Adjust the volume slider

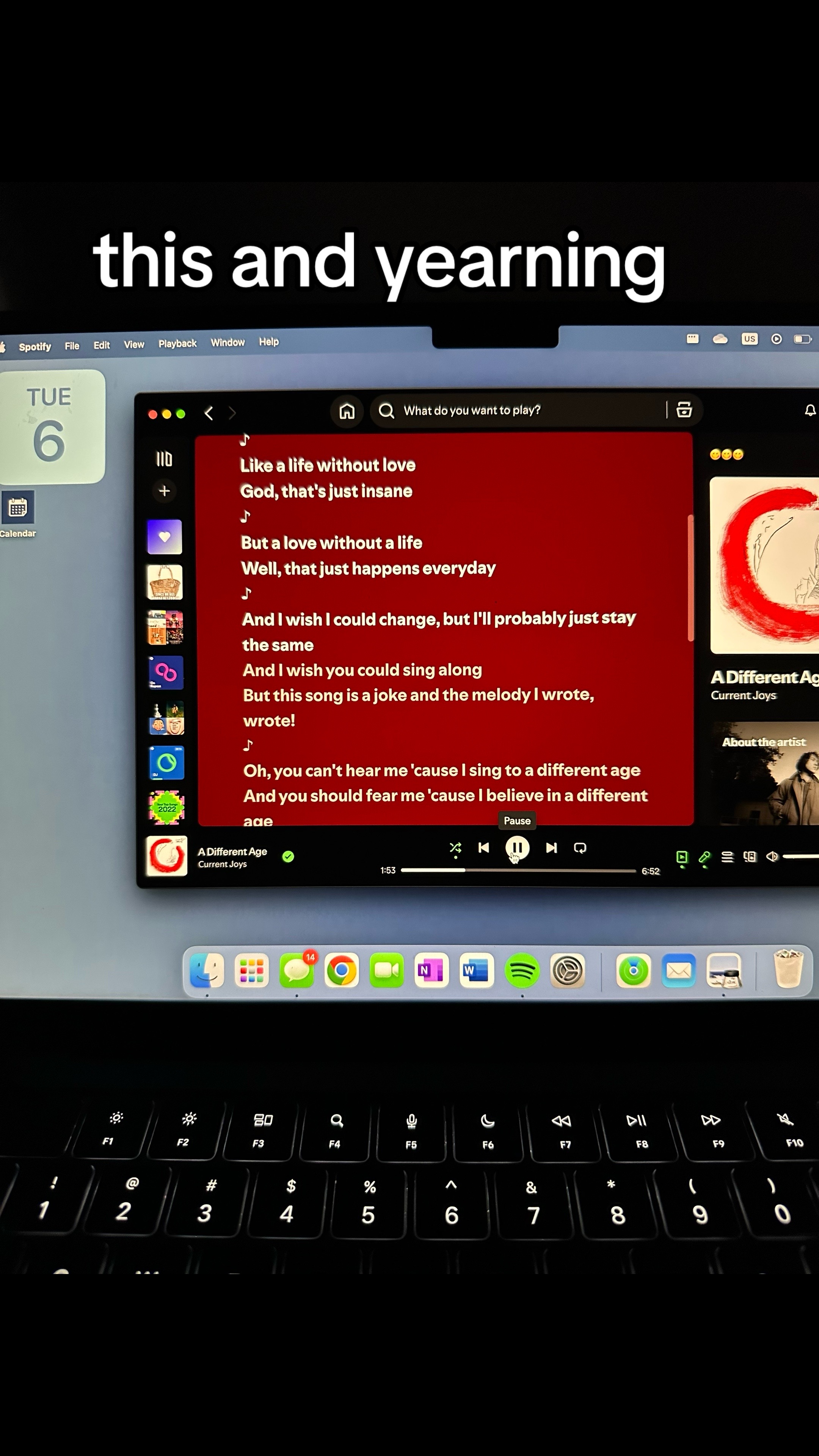[x=801, y=857]
